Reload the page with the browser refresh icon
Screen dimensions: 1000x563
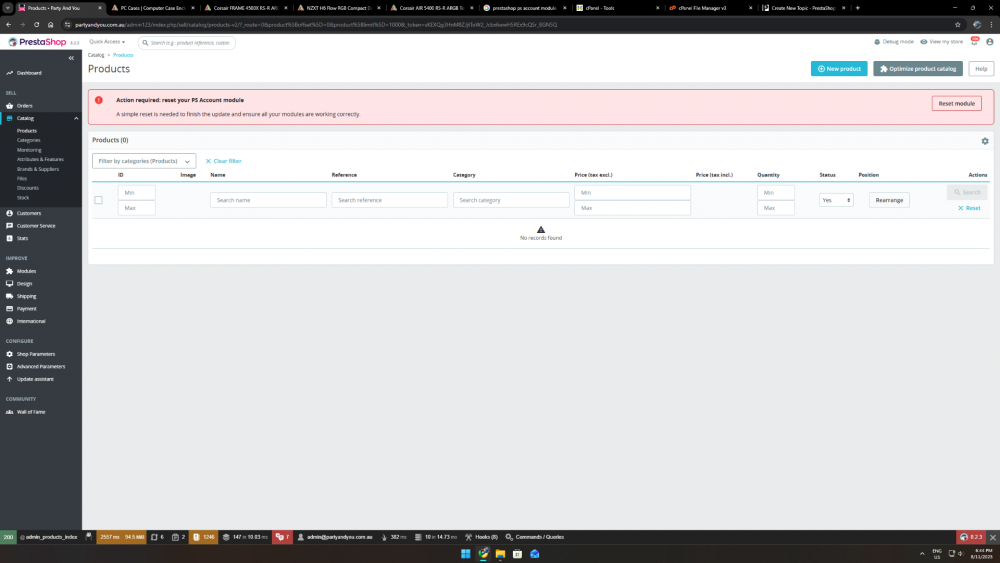tap(36, 25)
